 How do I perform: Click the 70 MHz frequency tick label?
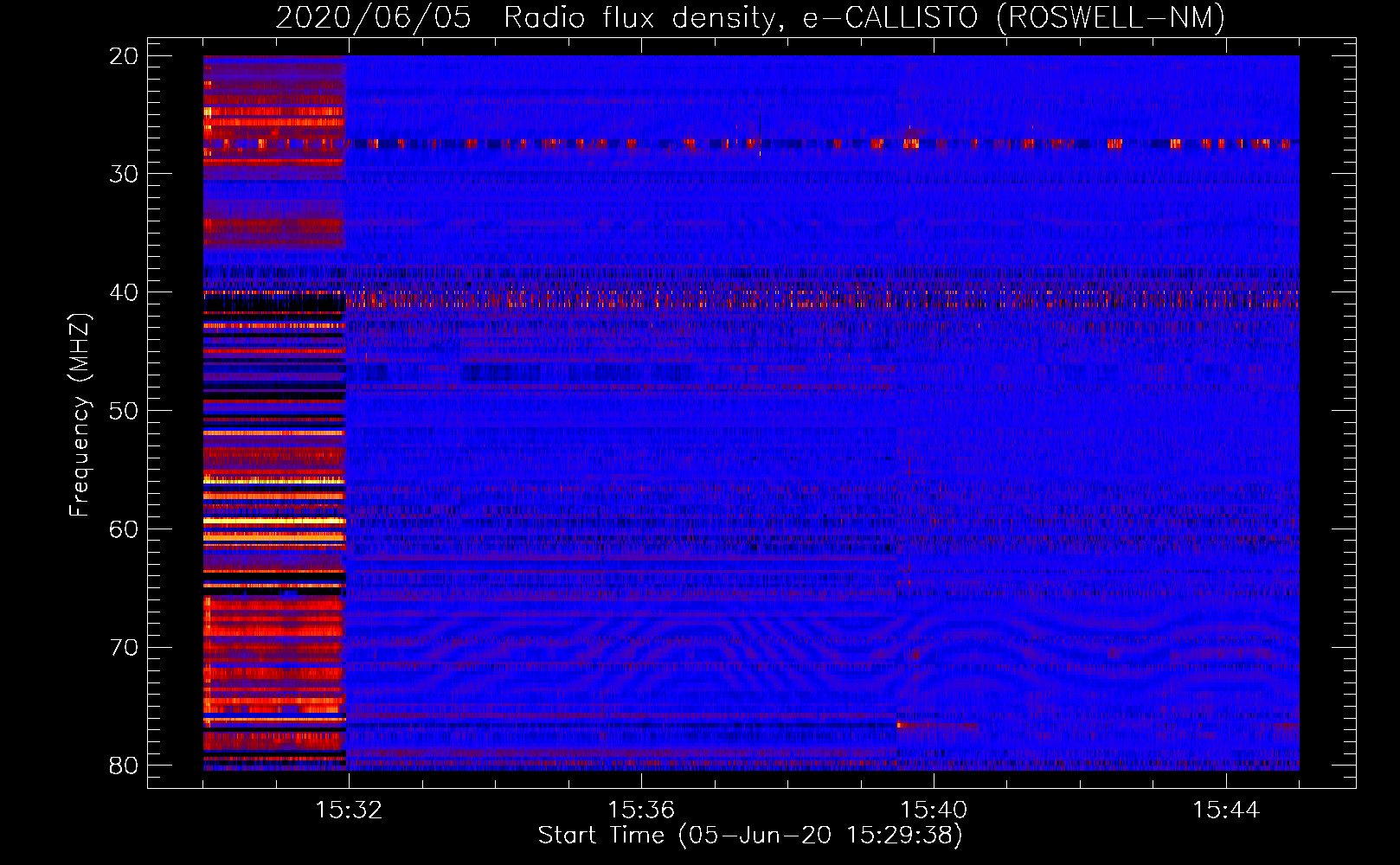pos(124,647)
